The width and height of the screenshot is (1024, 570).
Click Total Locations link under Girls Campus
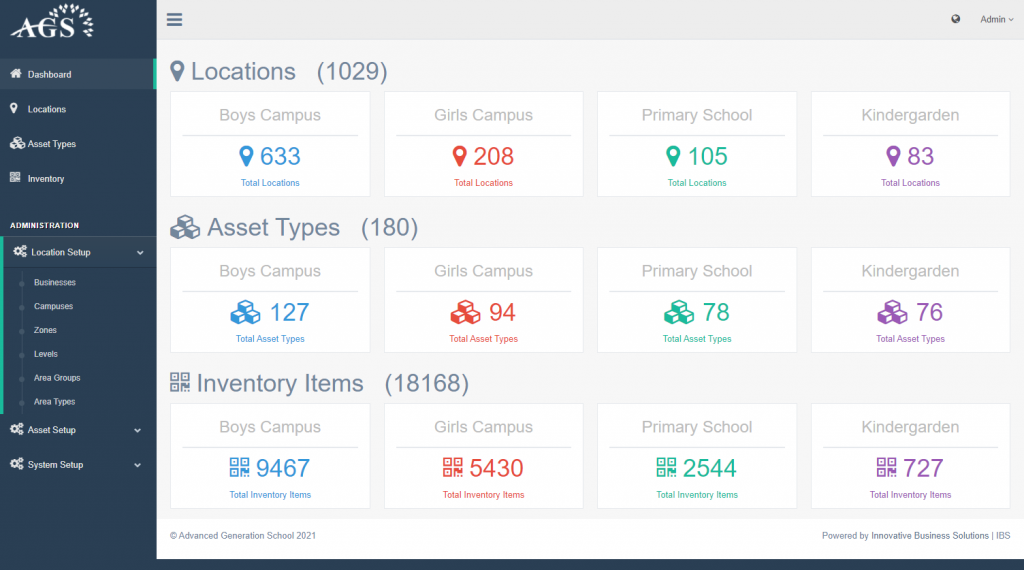(483, 183)
